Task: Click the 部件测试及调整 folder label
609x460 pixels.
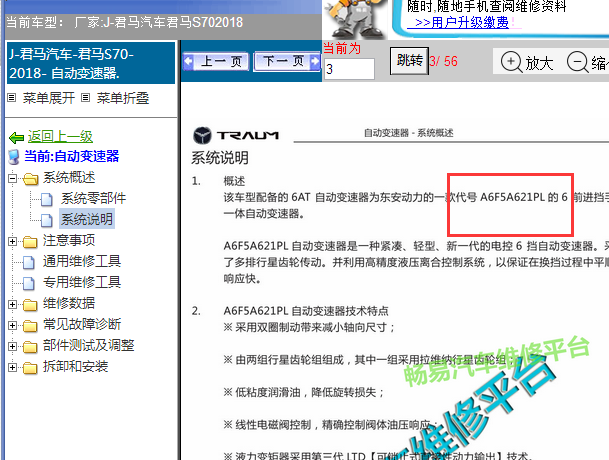Action: pyautogui.click(x=89, y=345)
